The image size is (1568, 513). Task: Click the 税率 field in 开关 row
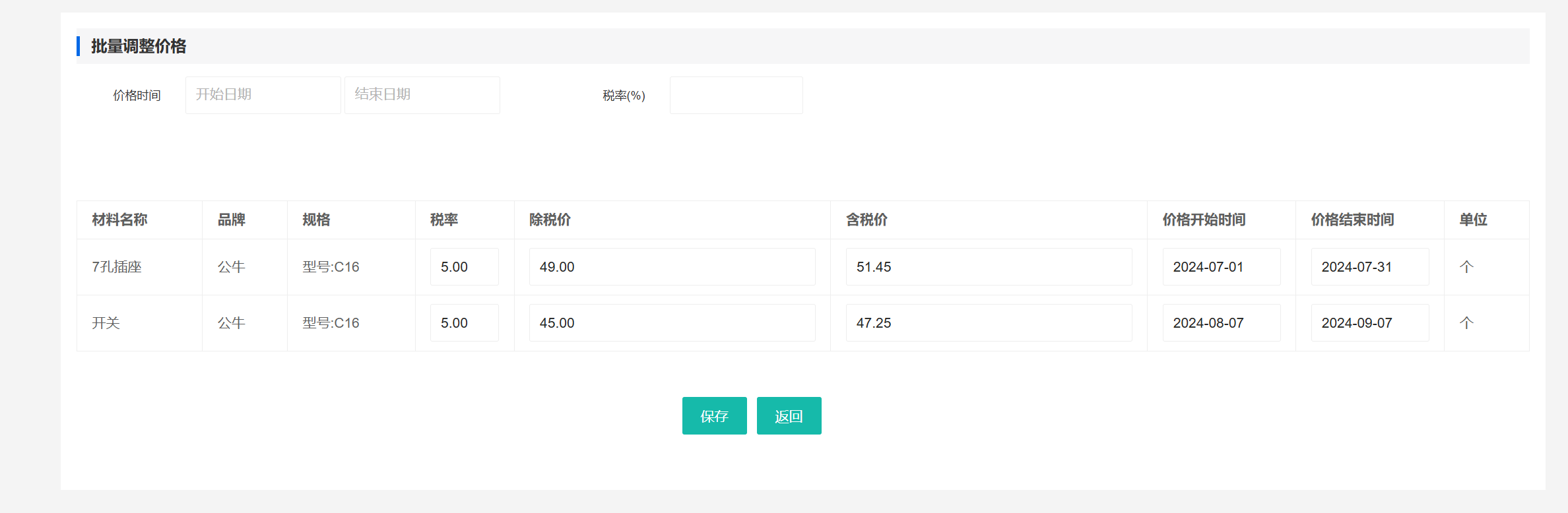tap(464, 323)
